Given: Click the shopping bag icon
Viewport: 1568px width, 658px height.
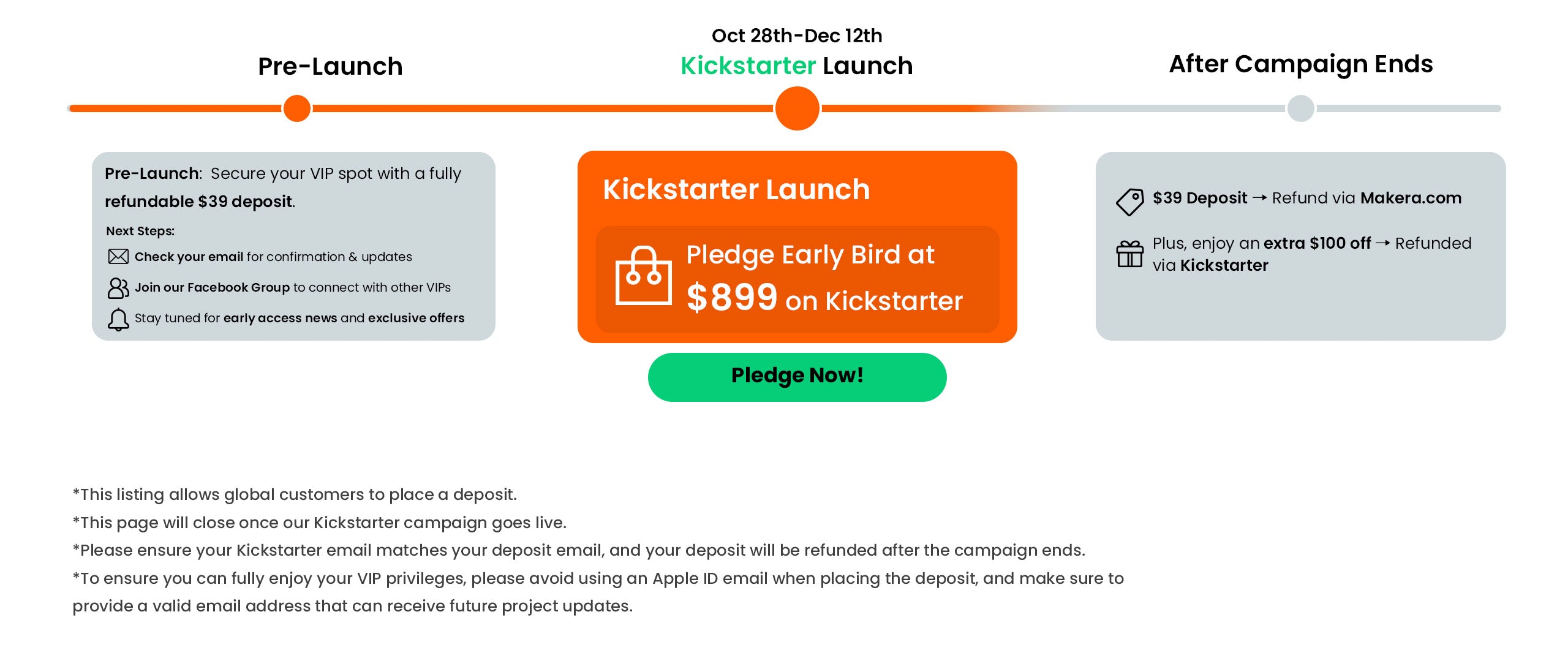Looking at the screenshot, I should coord(643,276).
